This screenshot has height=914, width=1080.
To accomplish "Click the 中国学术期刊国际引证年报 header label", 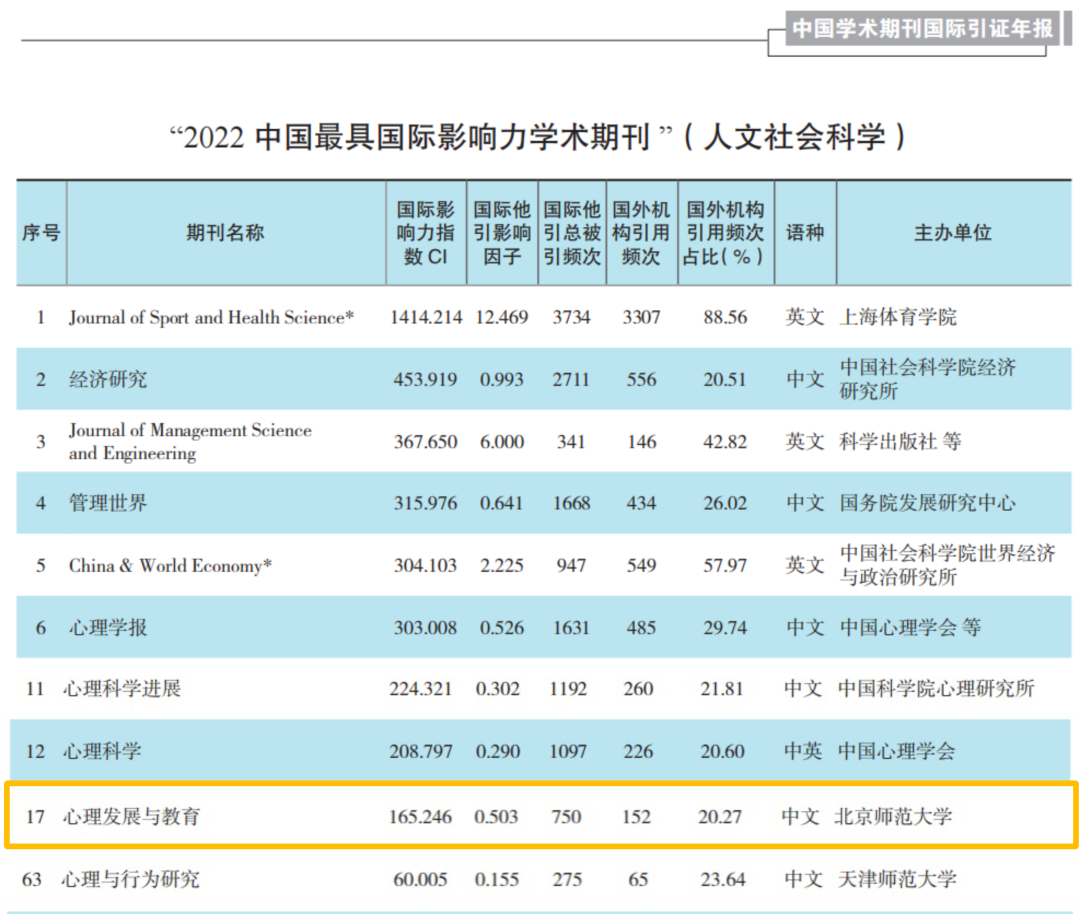I will [922, 29].
